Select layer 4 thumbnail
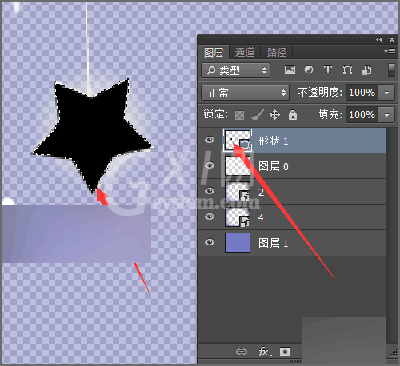The height and width of the screenshot is (366, 400). pos(238,217)
